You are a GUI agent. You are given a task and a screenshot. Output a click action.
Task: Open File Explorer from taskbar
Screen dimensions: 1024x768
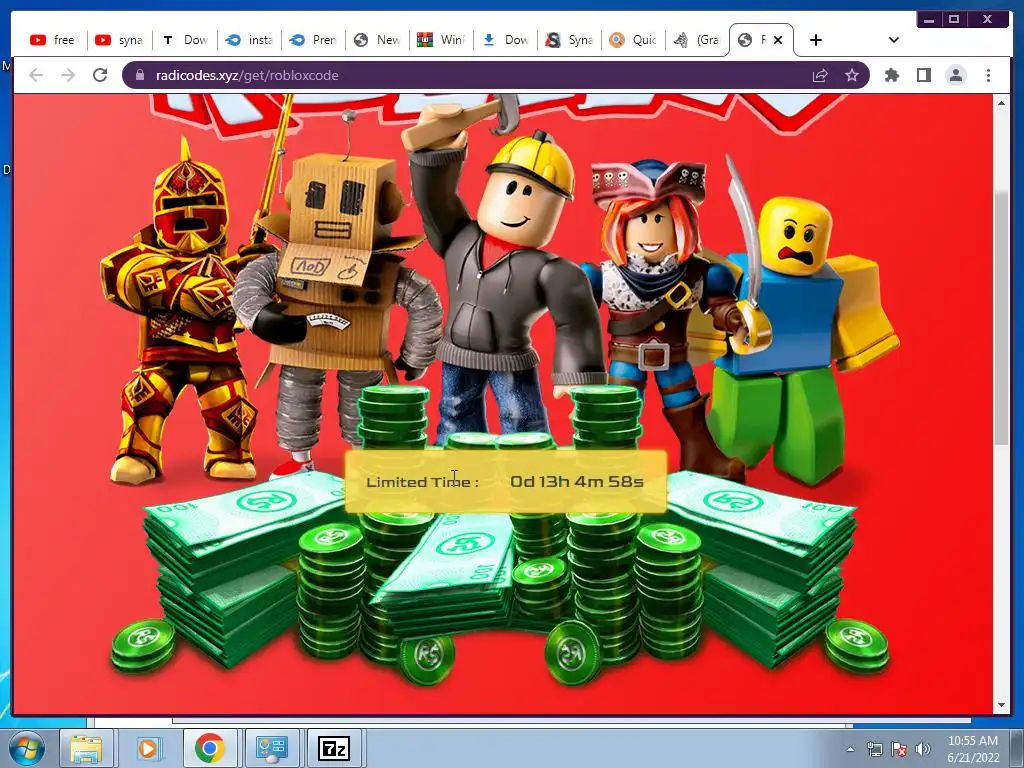tap(86, 748)
